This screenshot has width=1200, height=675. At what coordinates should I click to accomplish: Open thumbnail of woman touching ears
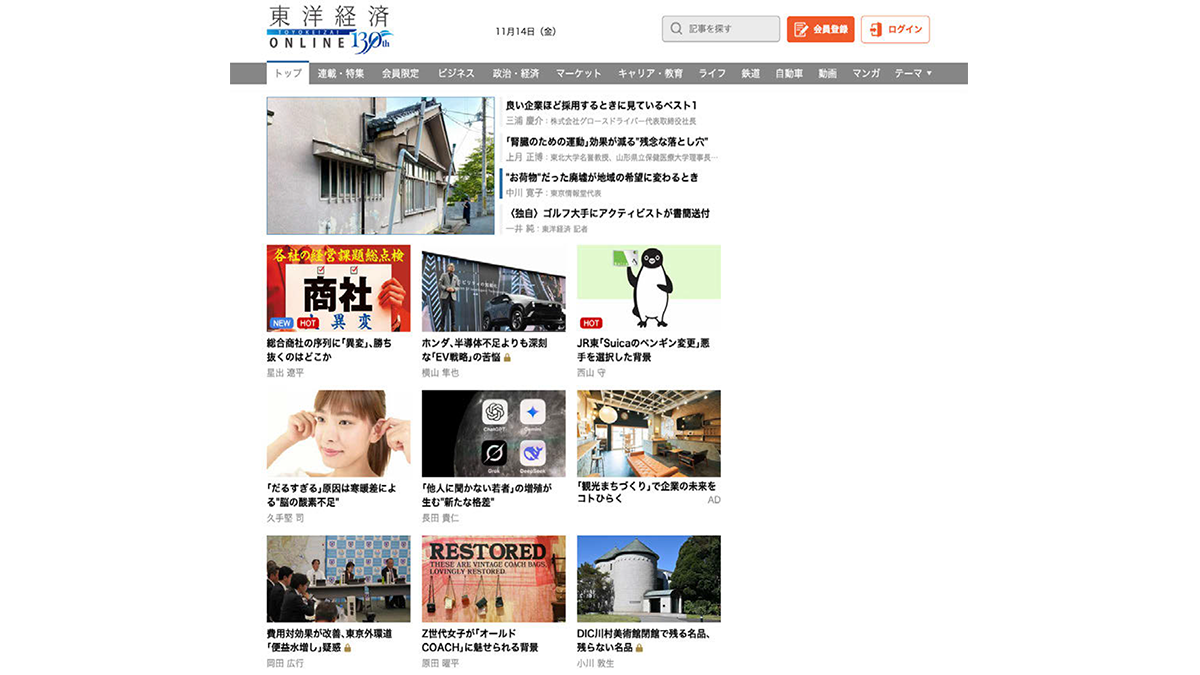(x=339, y=433)
